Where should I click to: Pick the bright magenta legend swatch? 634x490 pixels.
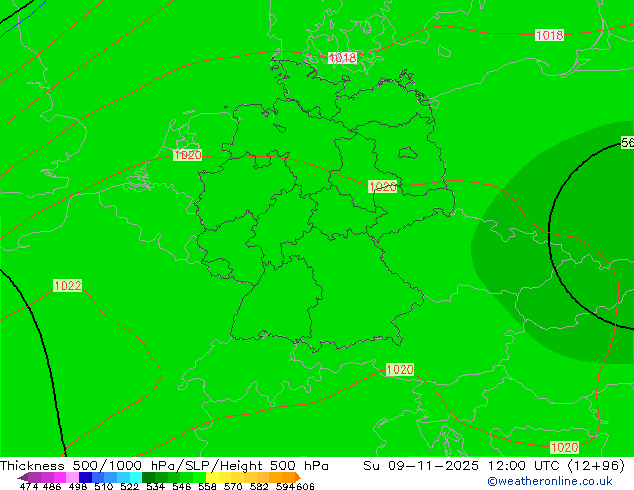click(59, 477)
